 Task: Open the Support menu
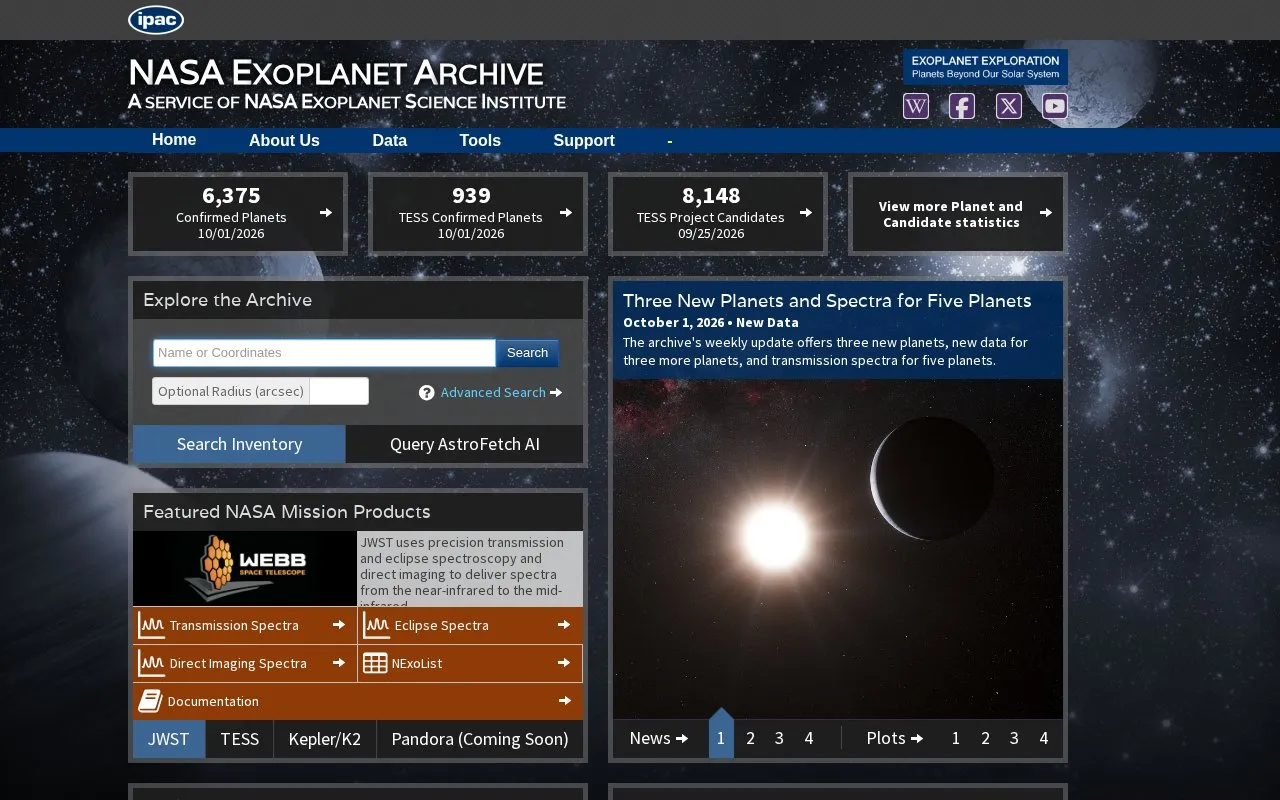tap(584, 141)
